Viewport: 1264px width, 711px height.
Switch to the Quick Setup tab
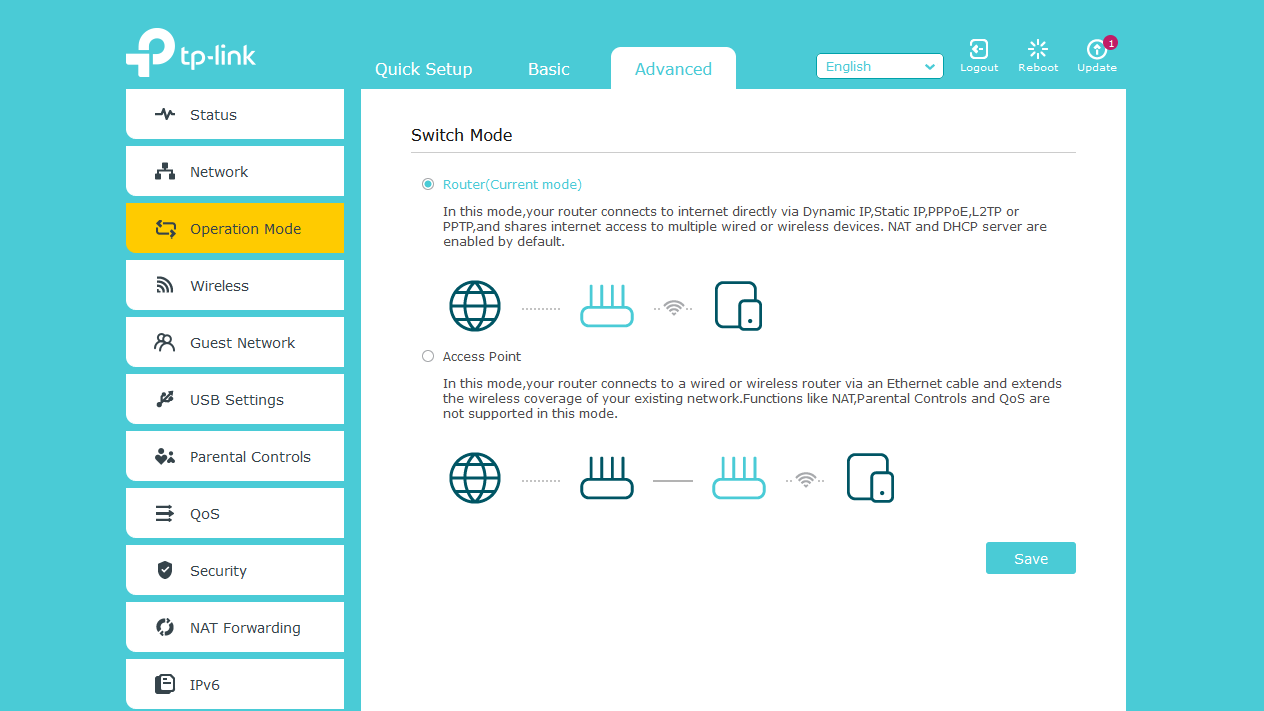423,69
